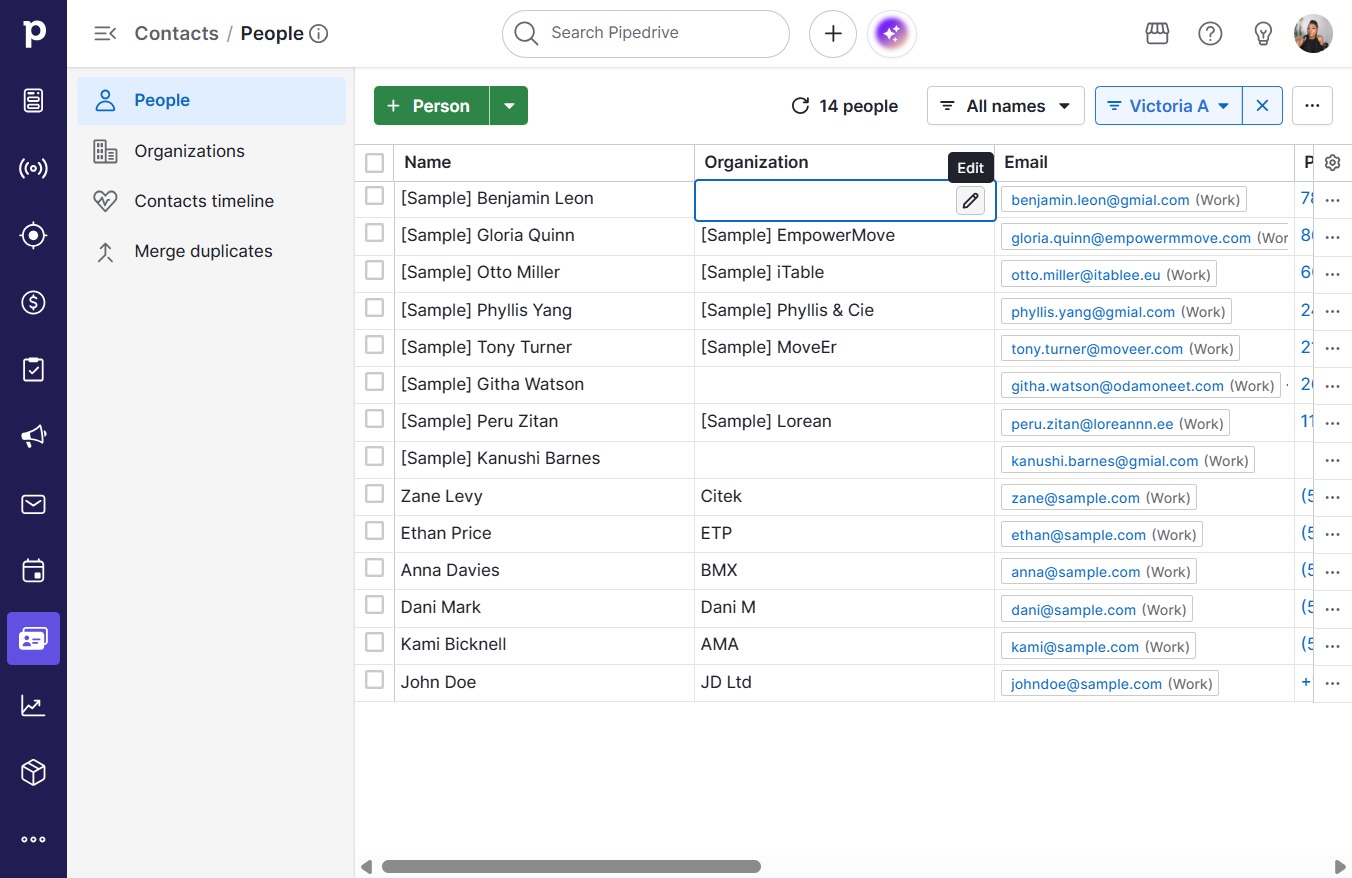
Task: Open table column settings gear
Action: (x=1332, y=163)
